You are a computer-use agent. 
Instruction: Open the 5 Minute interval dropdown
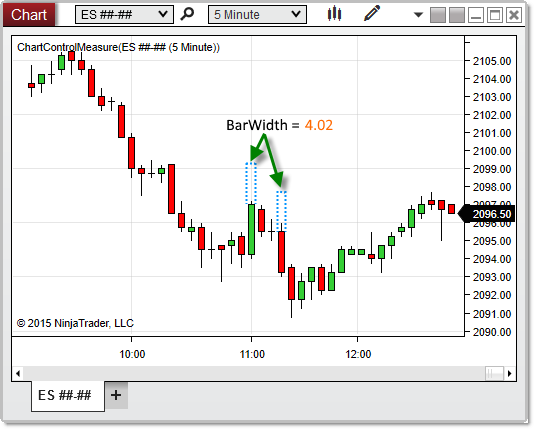point(257,15)
